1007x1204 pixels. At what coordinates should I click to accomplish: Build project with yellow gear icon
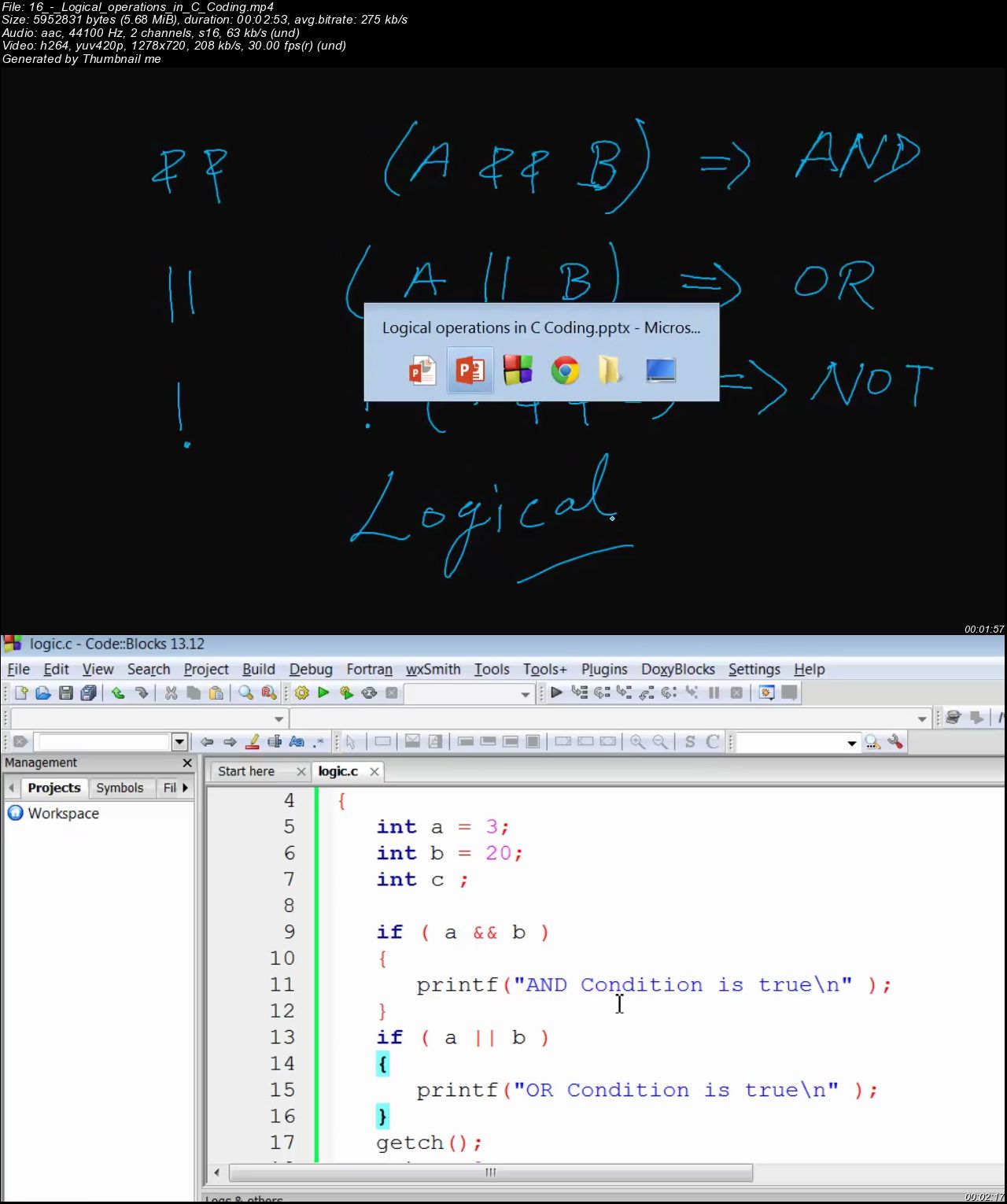pyautogui.click(x=301, y=693)
